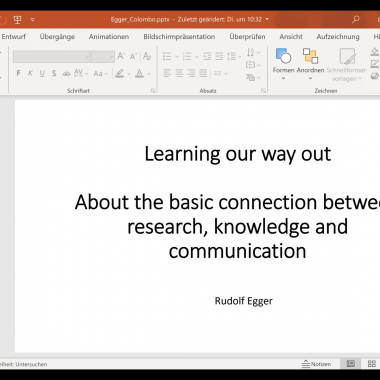Open the Anordnen arrange menu
380x380 pixels.
[x=310, y=64]
